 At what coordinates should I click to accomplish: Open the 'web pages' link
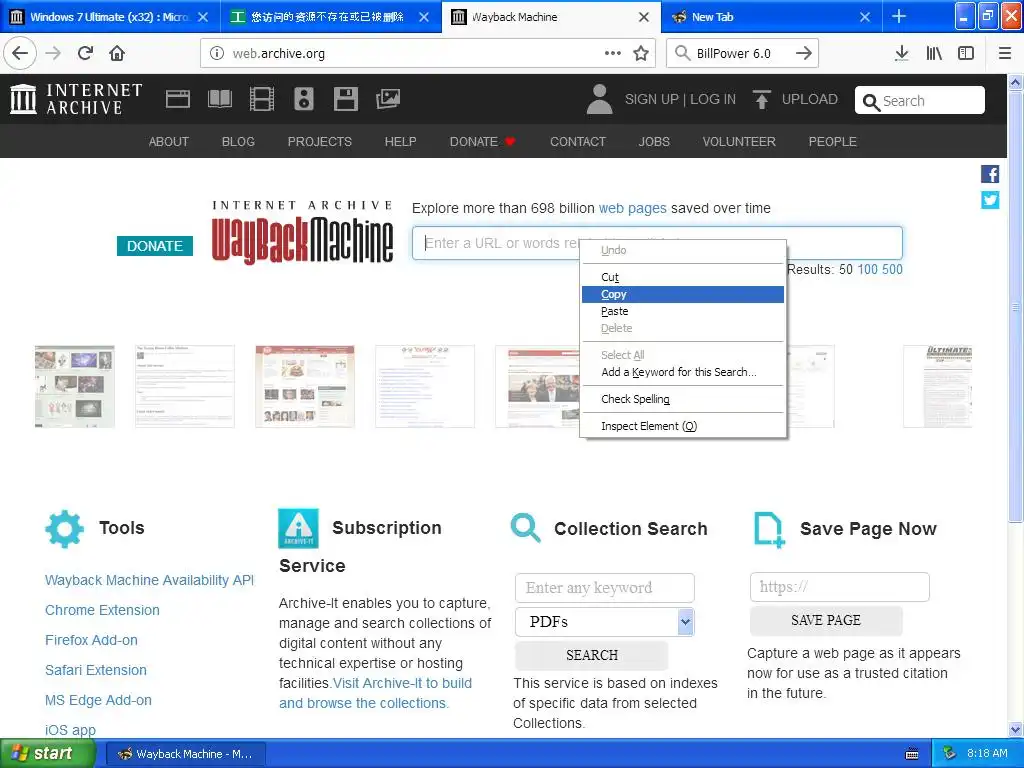coord(633,208)
